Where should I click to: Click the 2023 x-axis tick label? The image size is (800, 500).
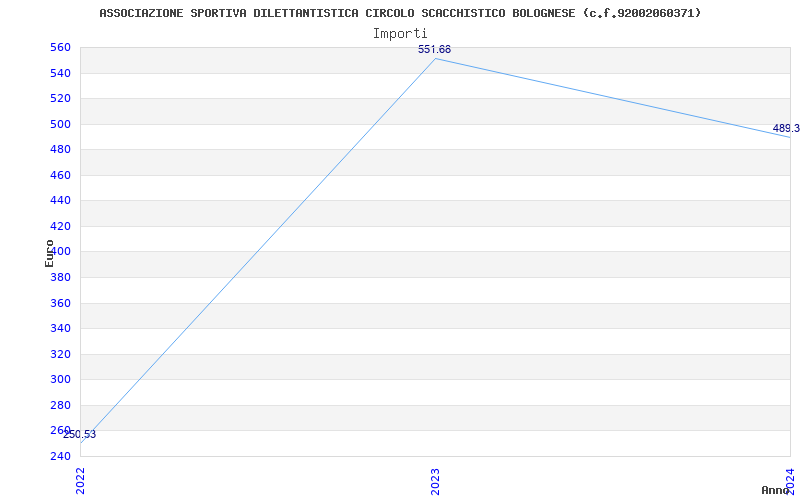tap(435, 481)
